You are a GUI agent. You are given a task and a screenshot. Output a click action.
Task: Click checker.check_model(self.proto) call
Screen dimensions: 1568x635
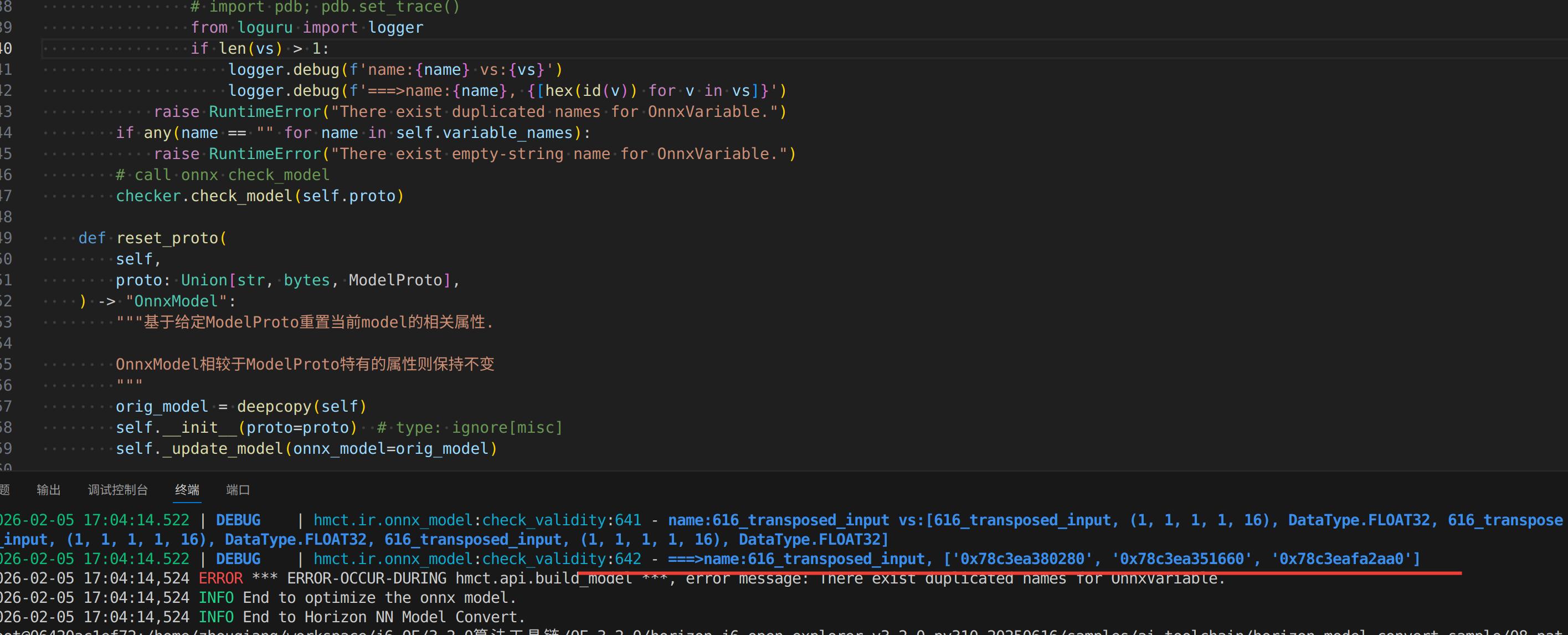click(260, 196)
